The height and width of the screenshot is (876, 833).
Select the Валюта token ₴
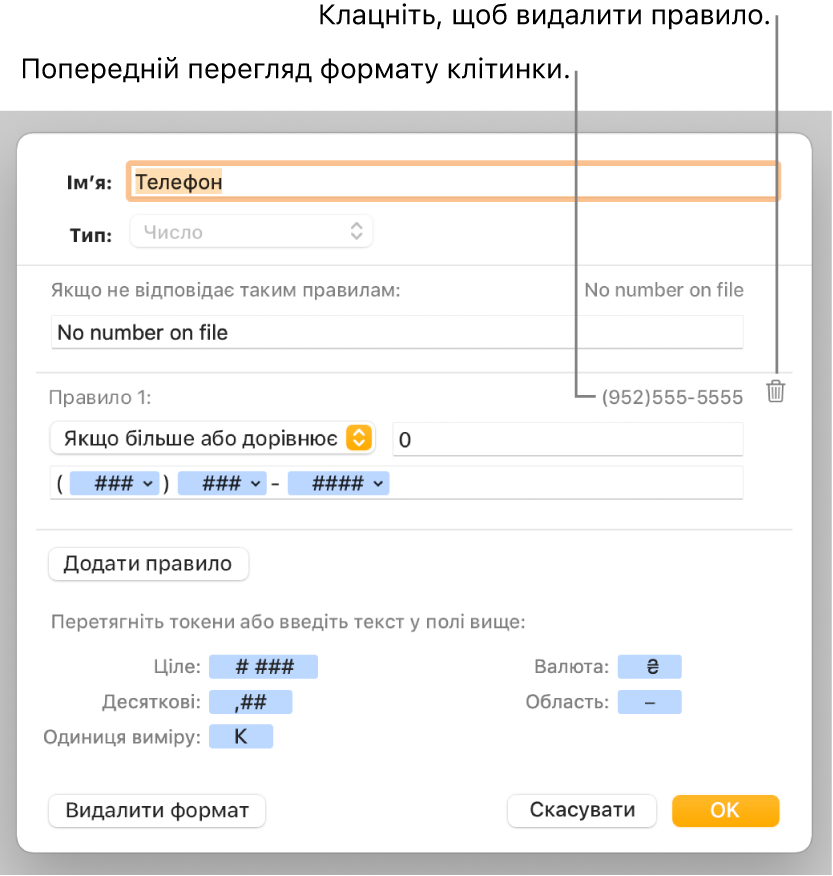pos(649,666)
